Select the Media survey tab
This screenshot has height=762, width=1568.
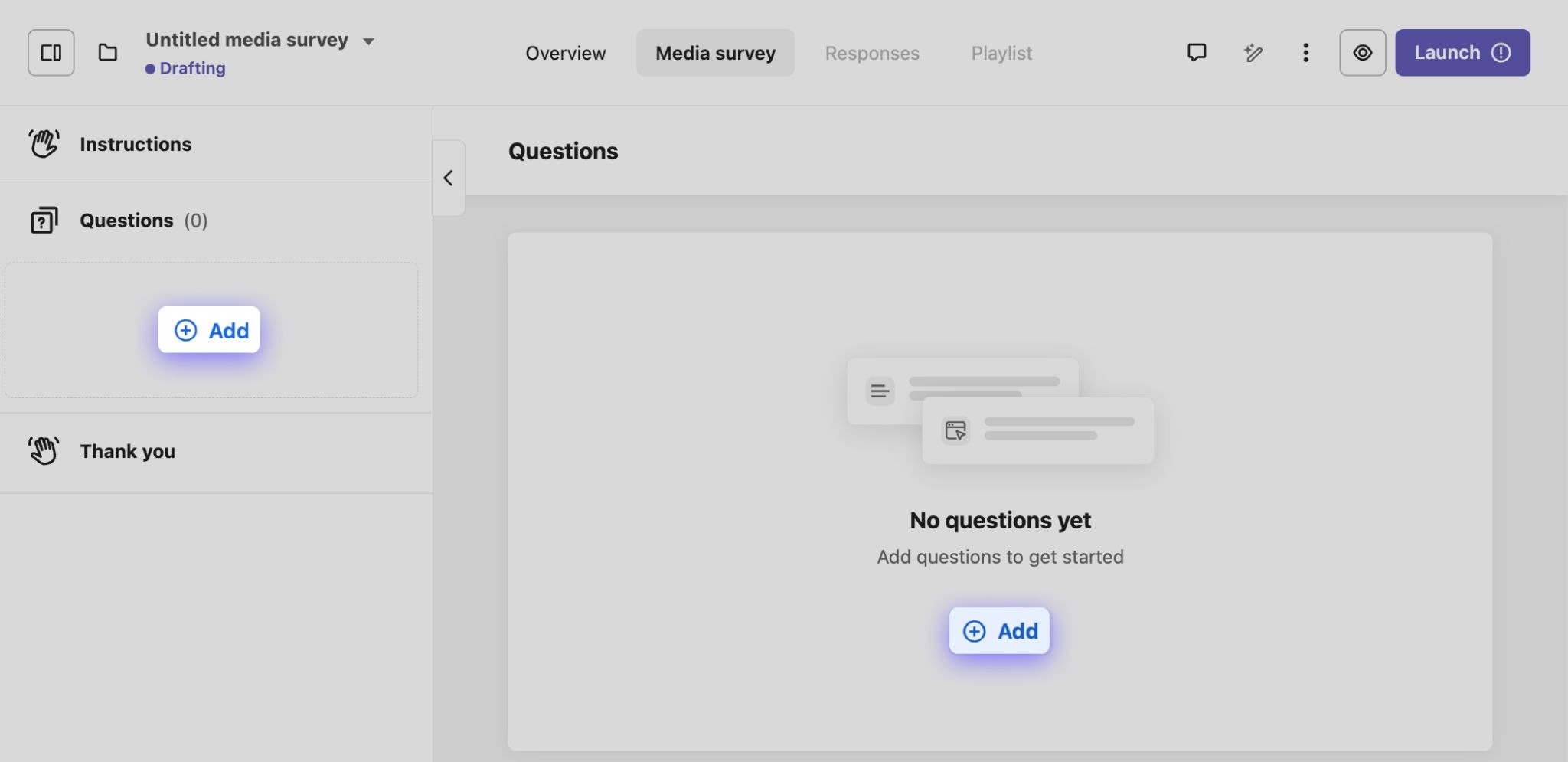click(715, 53)
